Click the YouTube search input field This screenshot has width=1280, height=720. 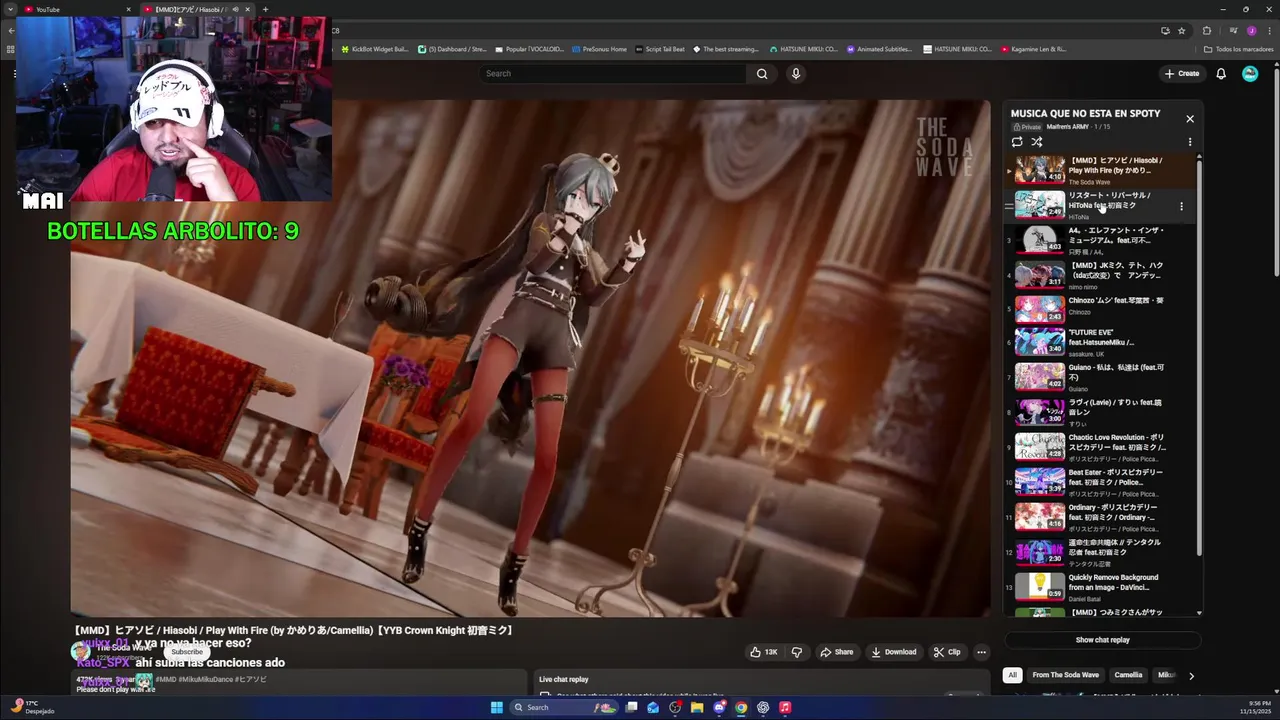[612, 74]
